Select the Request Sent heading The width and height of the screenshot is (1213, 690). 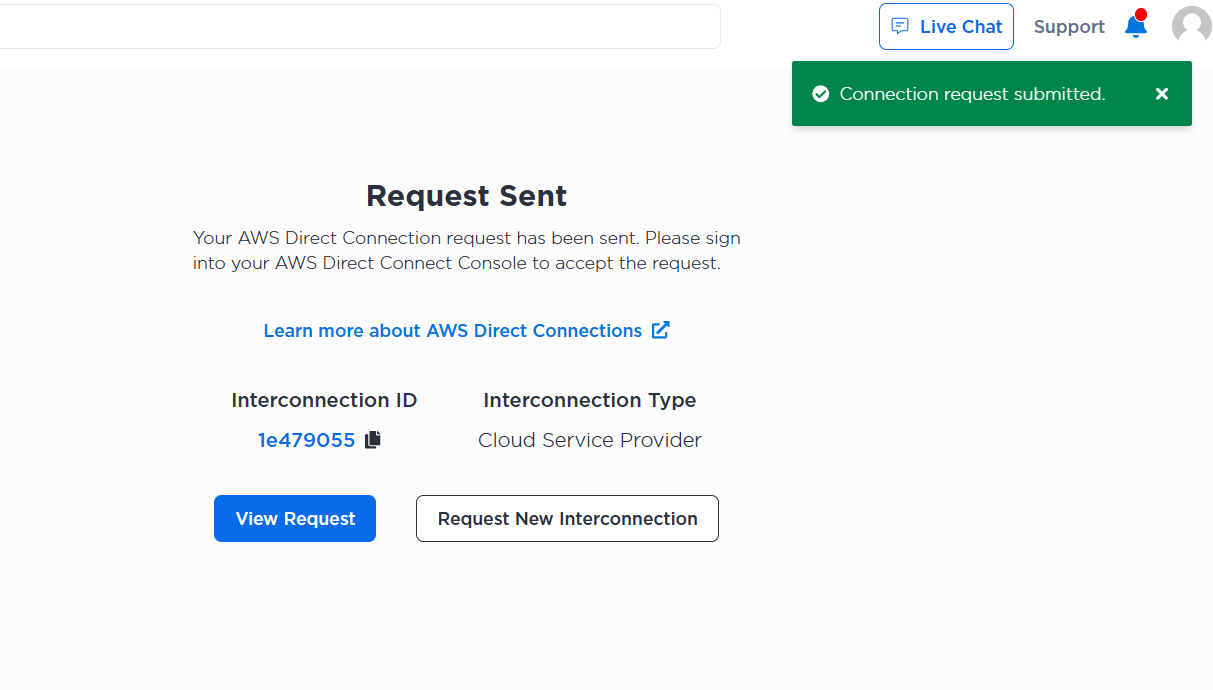point(466,196)
